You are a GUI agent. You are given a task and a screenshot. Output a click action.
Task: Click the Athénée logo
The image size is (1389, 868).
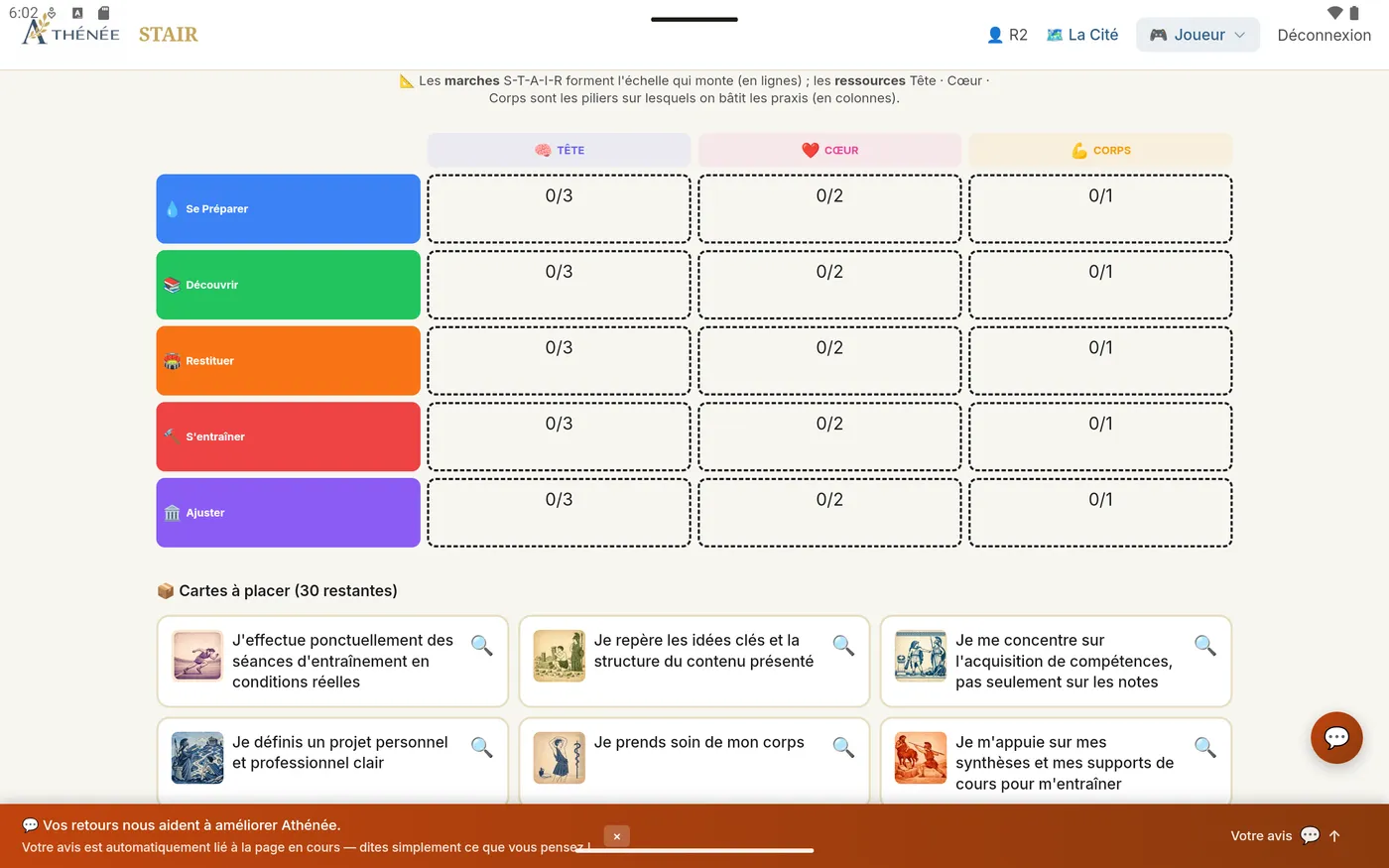tap(70, 33)
